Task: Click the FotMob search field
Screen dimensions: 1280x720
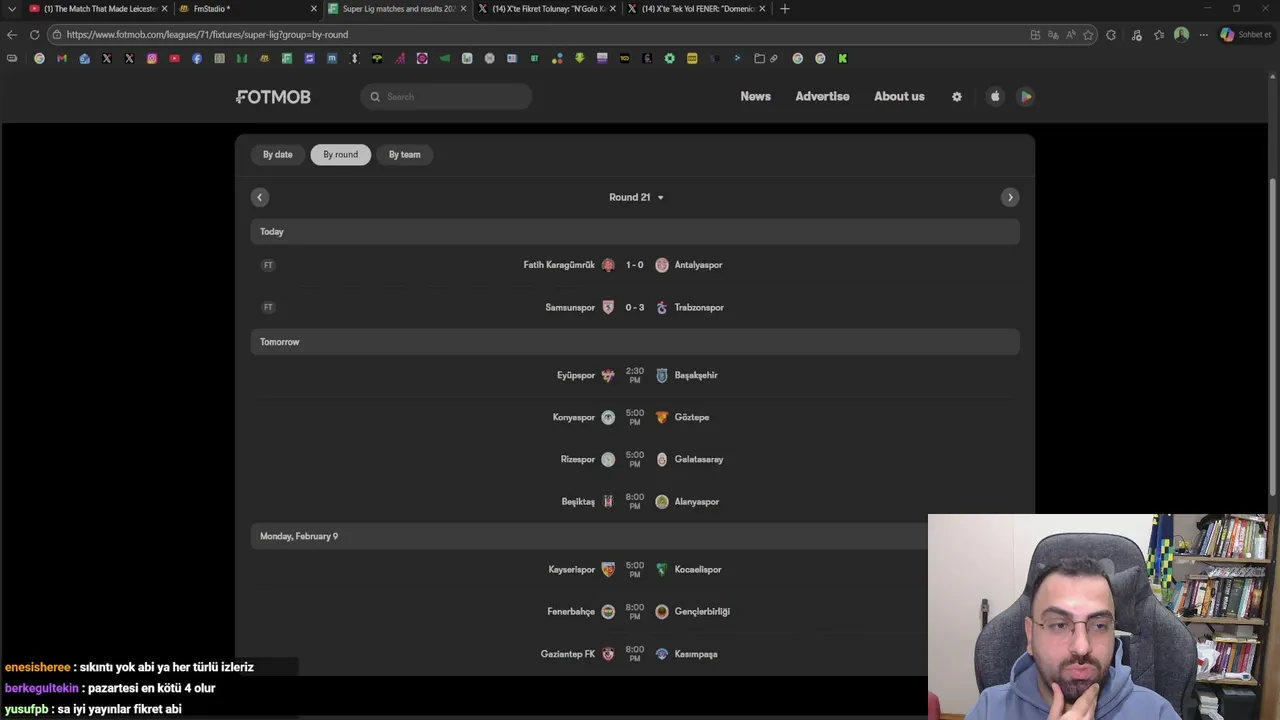Action: pos(446,97)
